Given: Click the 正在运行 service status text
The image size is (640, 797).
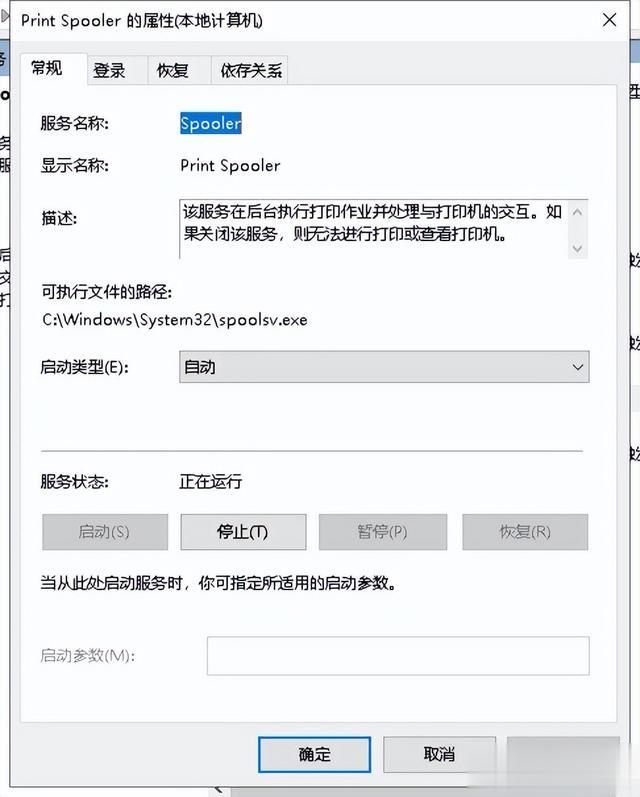Looking at the screenshot, I should [211, 481].
